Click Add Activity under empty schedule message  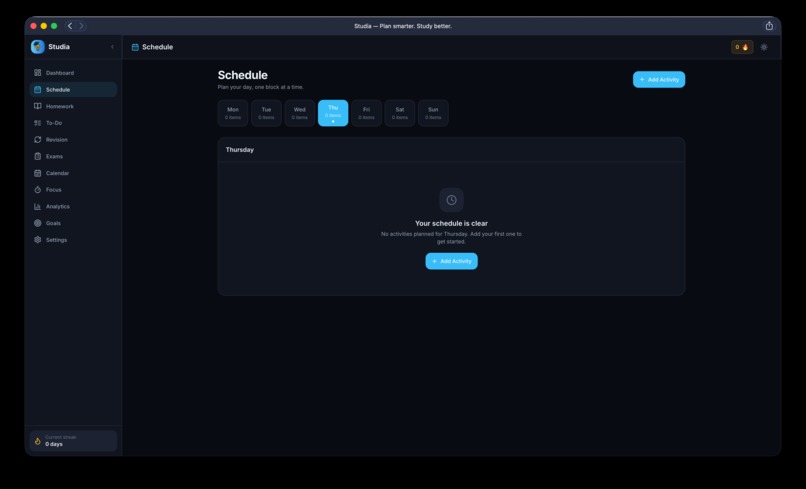point(451,261)
